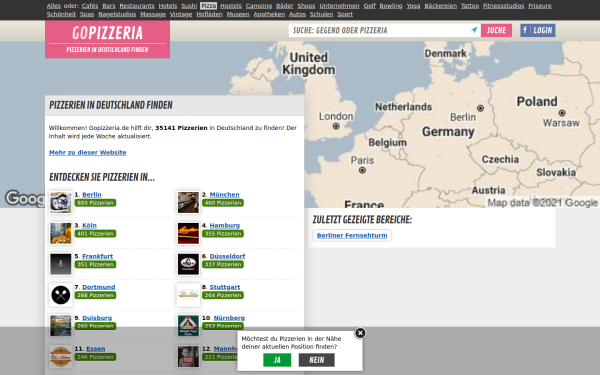Select Unternehmen category in top menu
The height and width of the screenshot is (375, 600).
point(339,6)
